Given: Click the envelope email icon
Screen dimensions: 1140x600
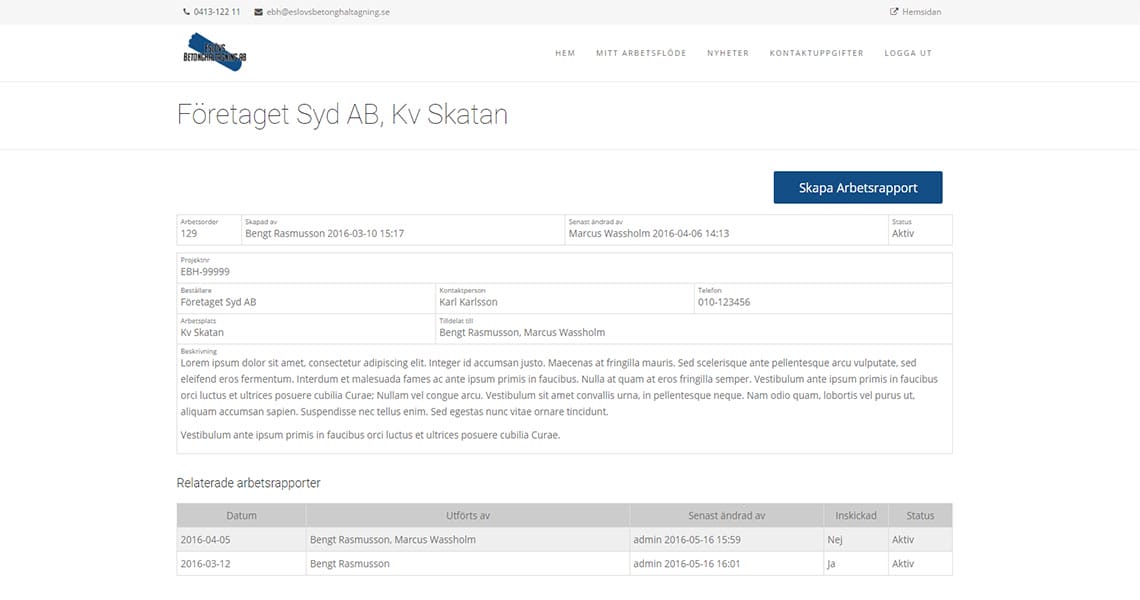Looking at the screenshot, I should pos(258,12).
